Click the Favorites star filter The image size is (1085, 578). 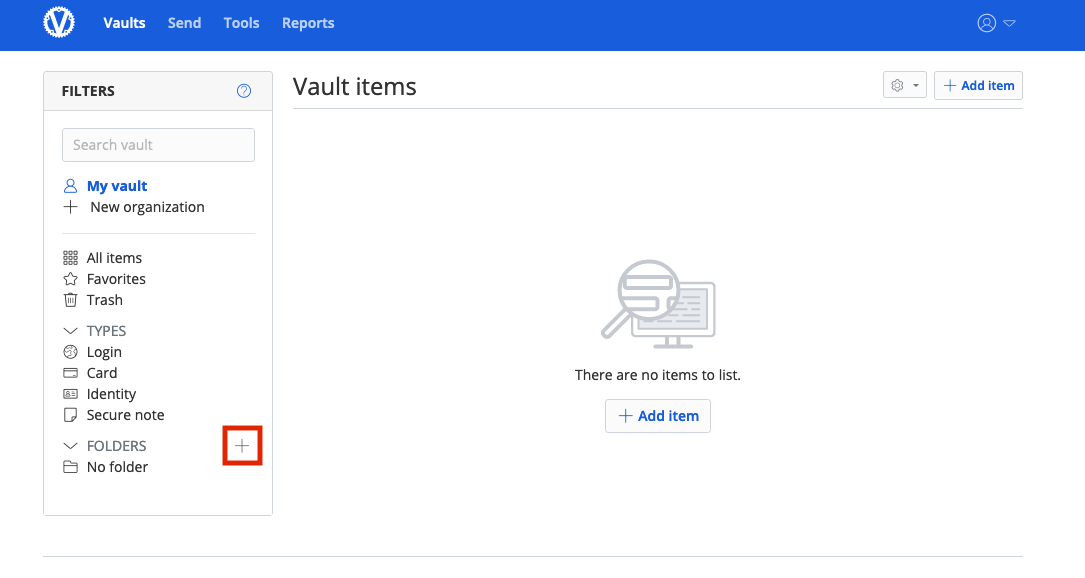[116, 279]
